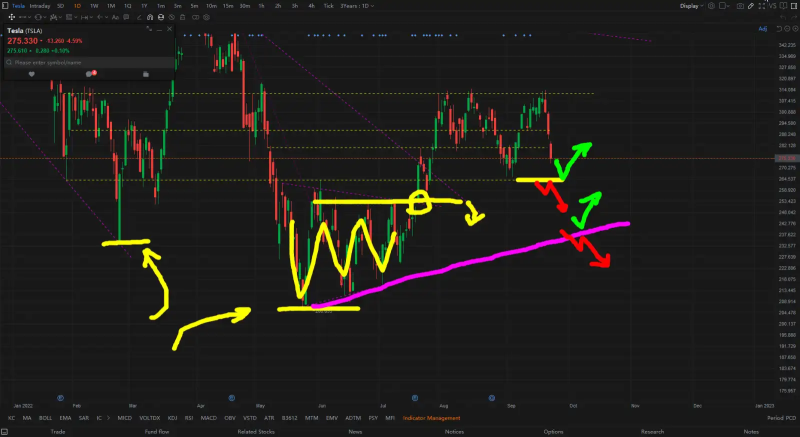Open Indicator Management

431,418
